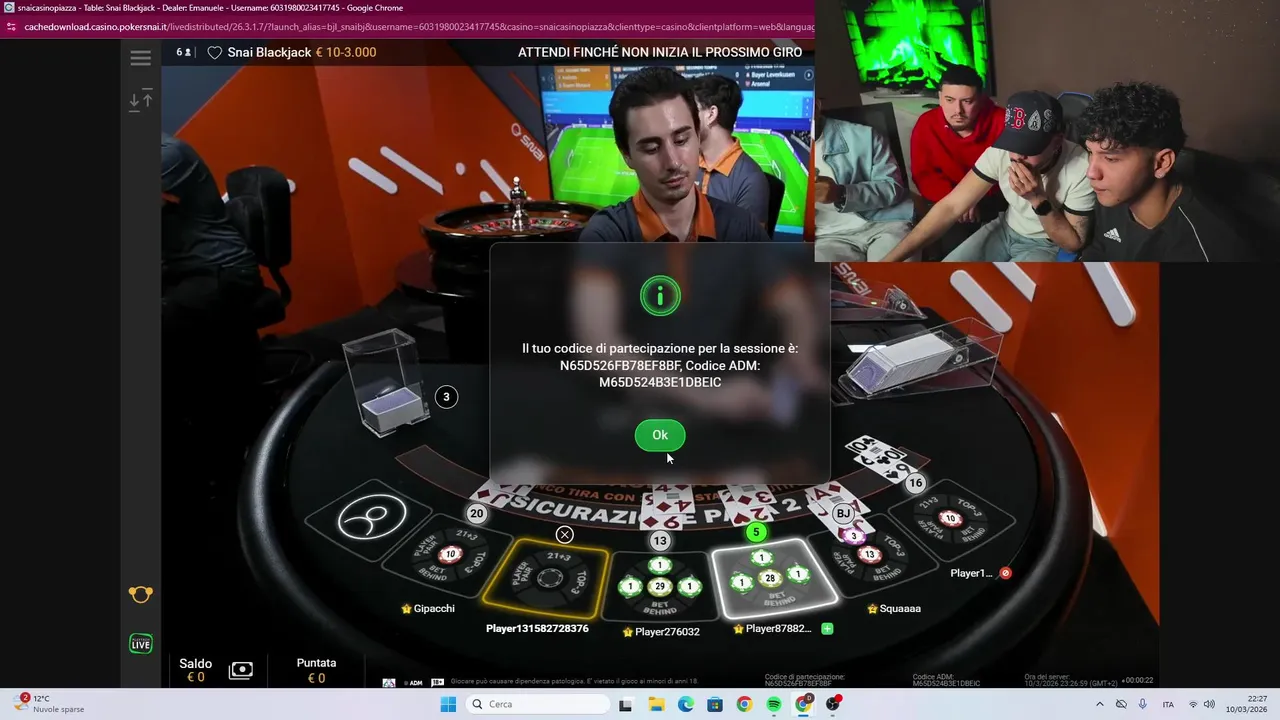The height and width of the screenshot is (720, 1280).
Task: Click the Saldo € 0 balance
Action: pos(196,670)
